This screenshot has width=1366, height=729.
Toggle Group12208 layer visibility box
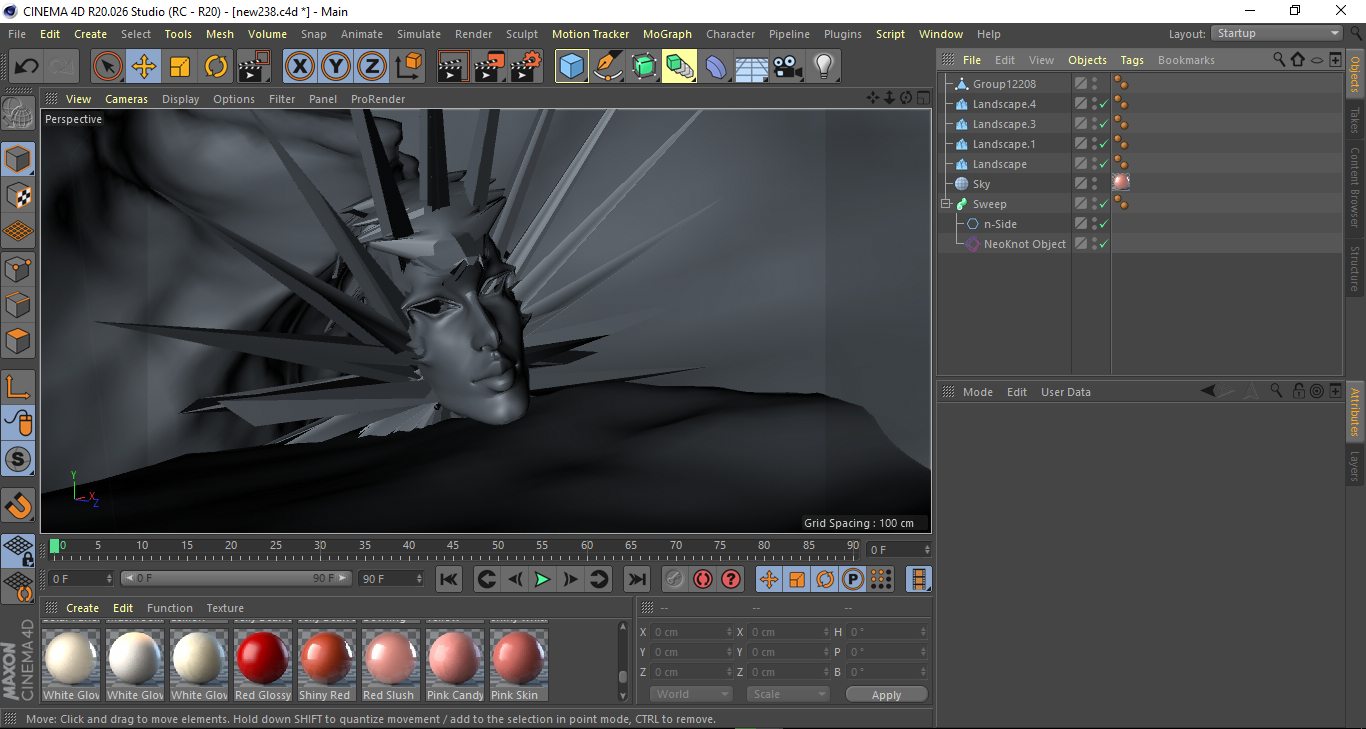1081,84
